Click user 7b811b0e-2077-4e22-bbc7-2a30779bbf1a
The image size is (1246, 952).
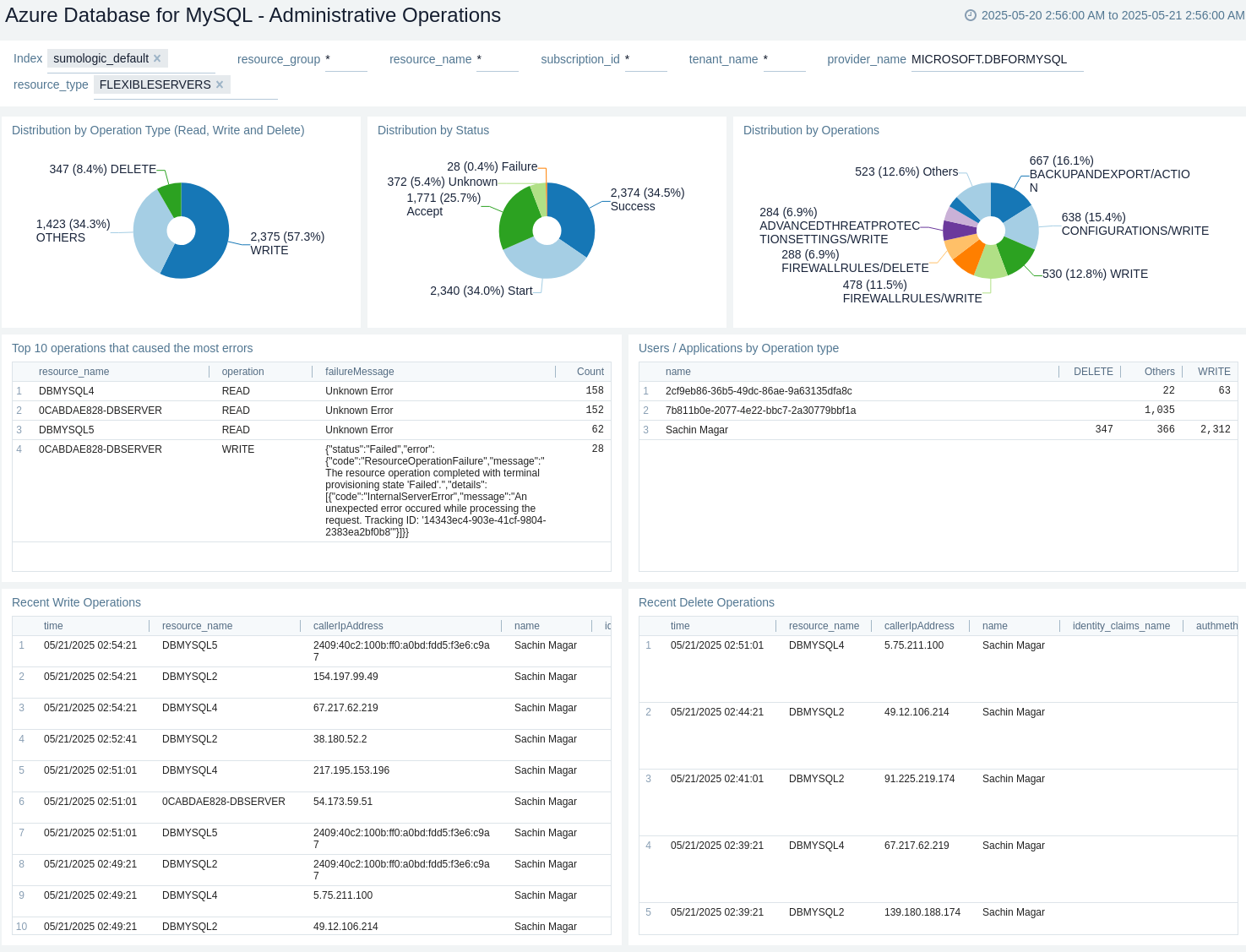click(x=760, y=411)
